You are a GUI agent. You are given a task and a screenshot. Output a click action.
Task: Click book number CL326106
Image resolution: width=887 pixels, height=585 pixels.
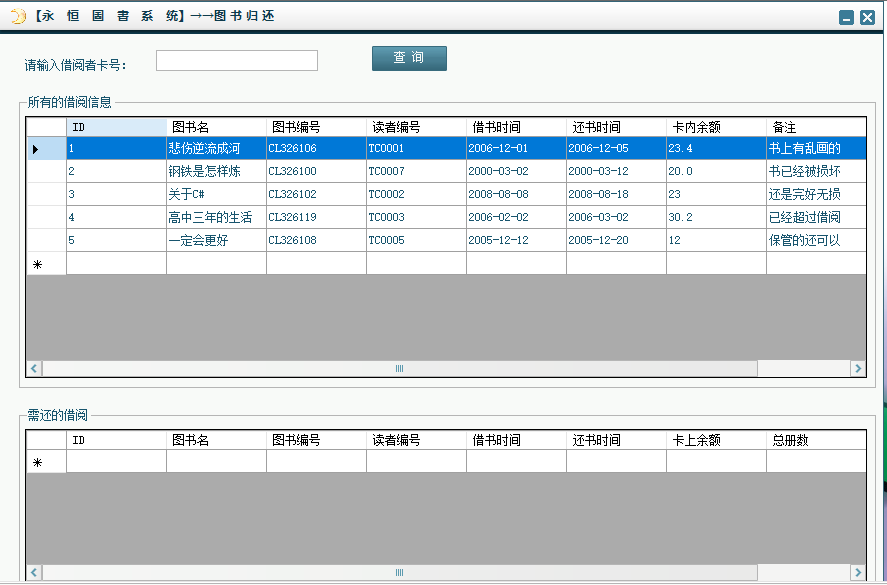click(x=316, y=148)
